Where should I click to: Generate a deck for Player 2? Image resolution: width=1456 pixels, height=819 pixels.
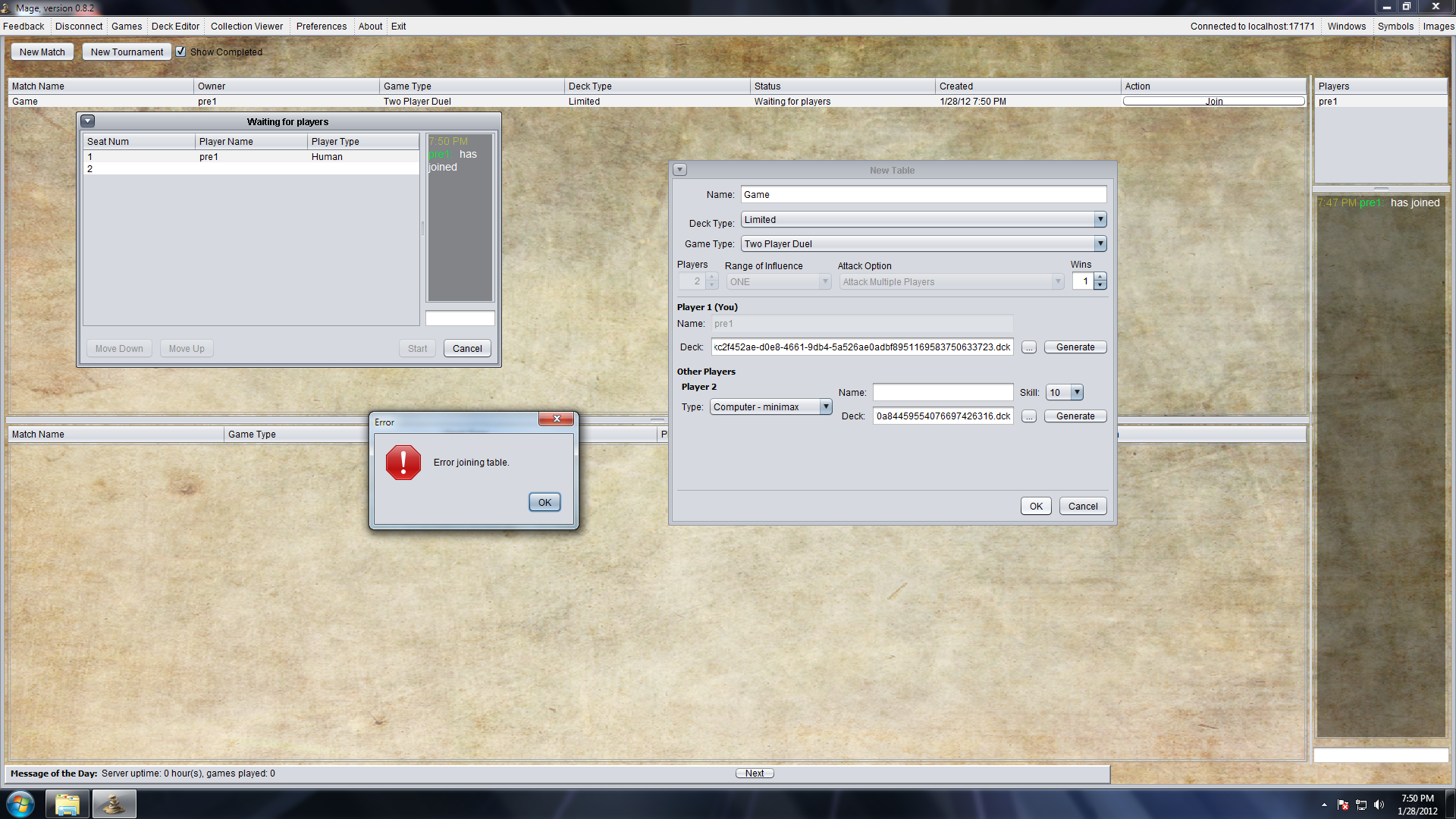point(1075,416)
